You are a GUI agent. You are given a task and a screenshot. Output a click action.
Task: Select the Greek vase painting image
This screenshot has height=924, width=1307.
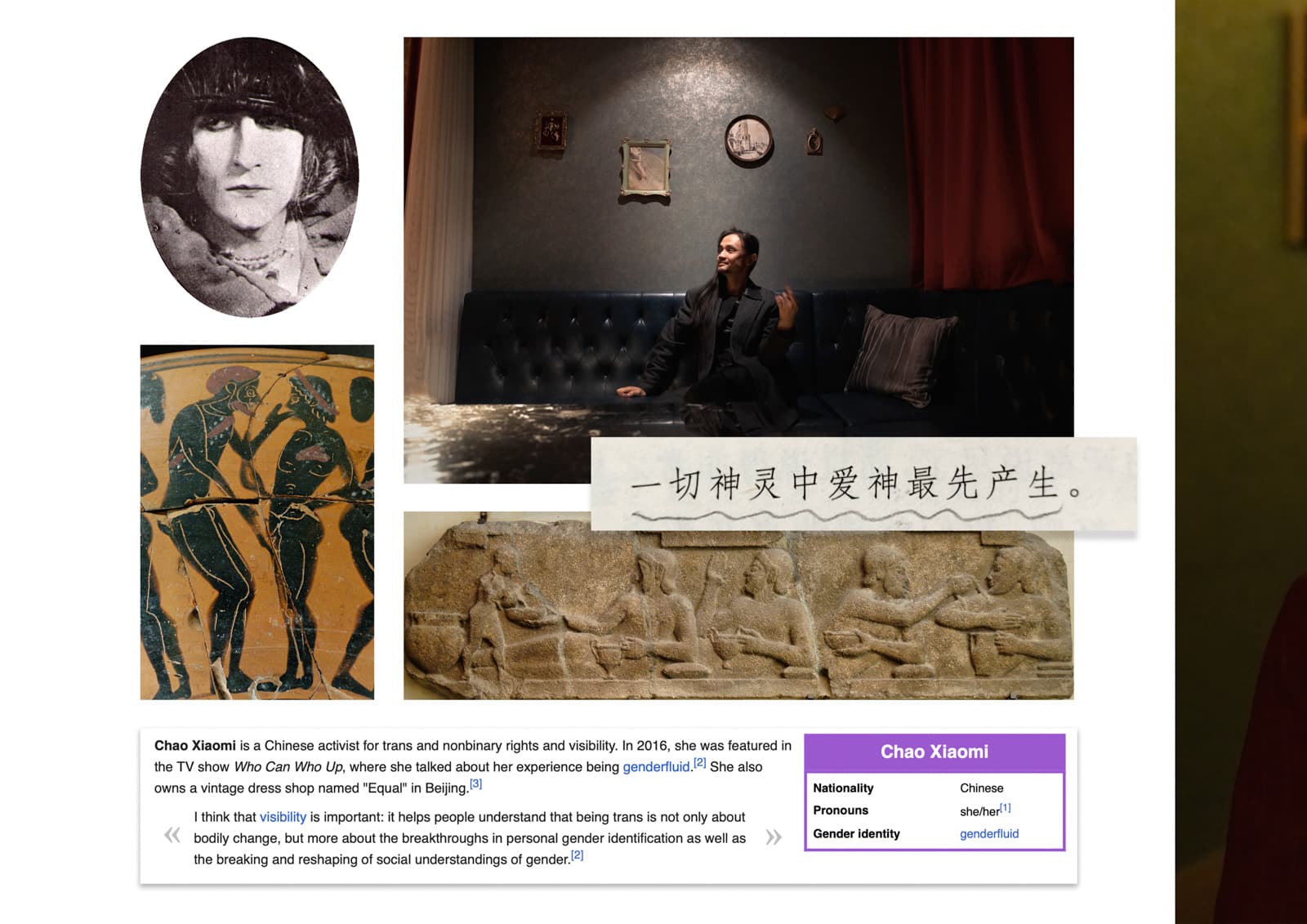coord(257,522)
